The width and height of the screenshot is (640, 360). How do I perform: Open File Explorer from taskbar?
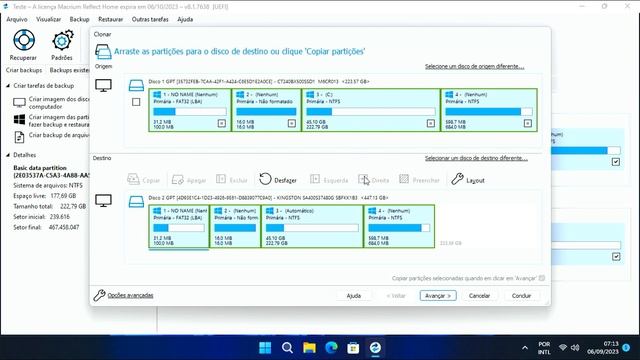tap(309, 348)
